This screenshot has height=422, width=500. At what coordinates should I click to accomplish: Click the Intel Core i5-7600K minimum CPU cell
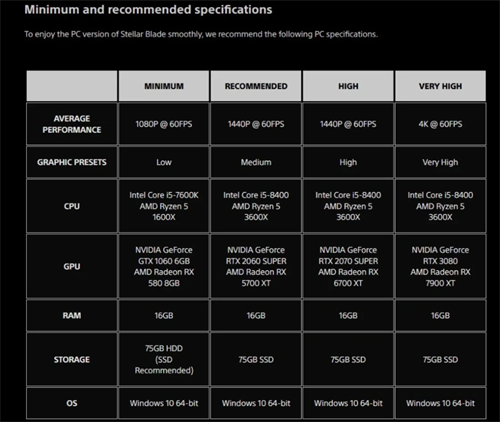[164, 206]
